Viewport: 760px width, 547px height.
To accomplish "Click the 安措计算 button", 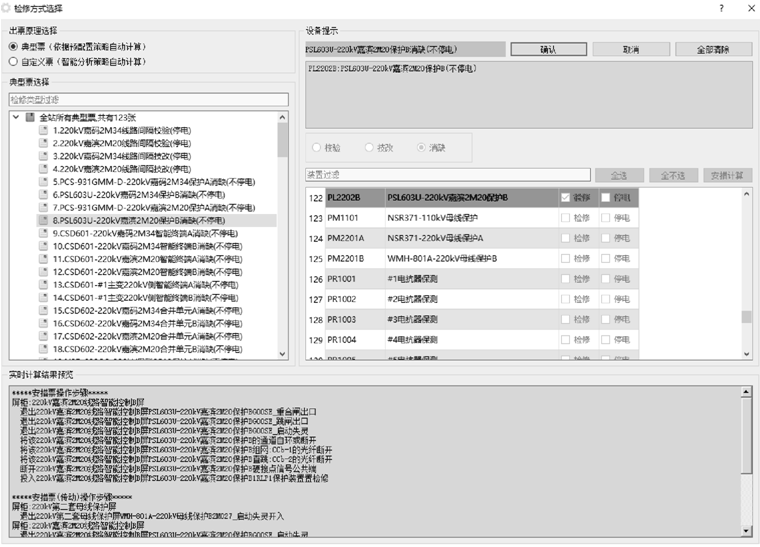I will tap(727, 175).
